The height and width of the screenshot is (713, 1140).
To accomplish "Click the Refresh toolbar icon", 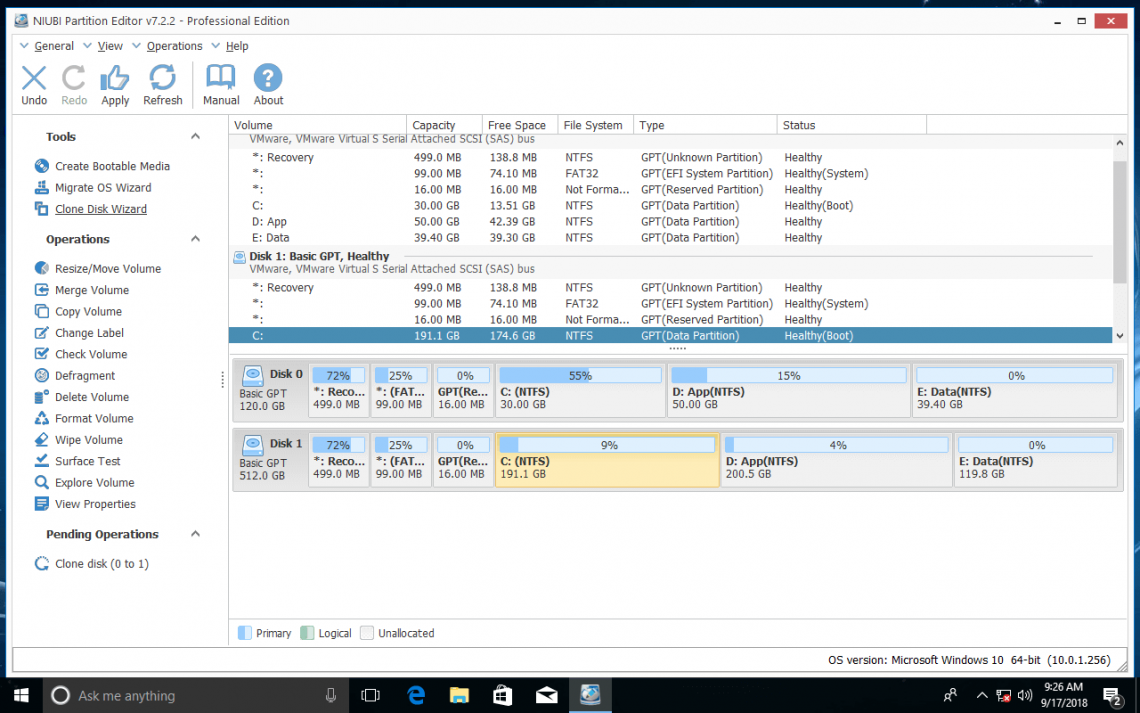I will pyautogui.click(x=162, y=79).
